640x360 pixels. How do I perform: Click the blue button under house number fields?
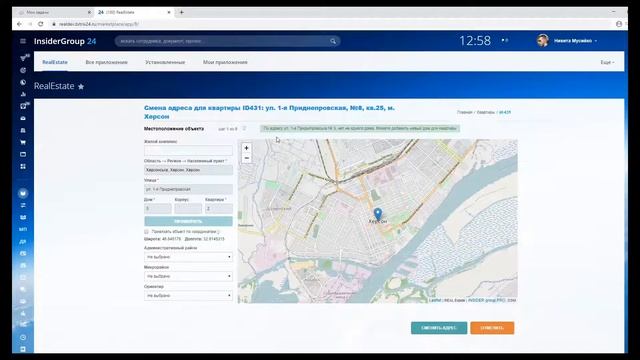pyautogui.click(x=188, y=221)
